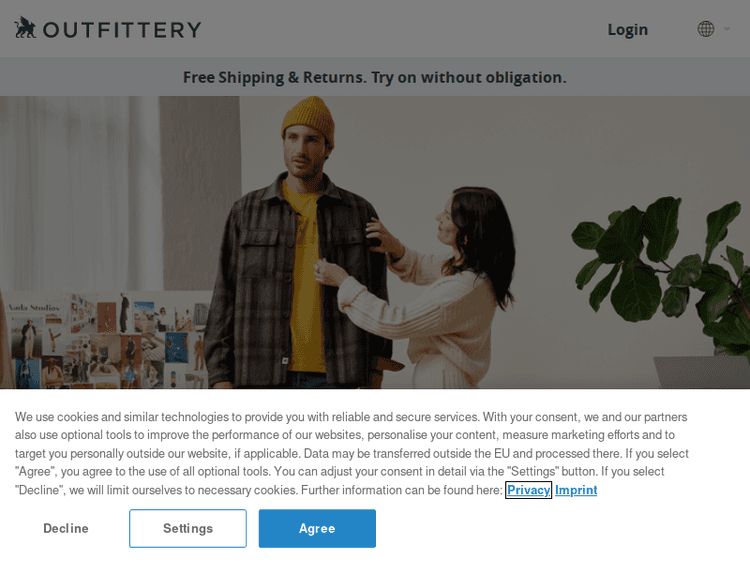Open cookie Settings
750x563 pixels.
[188, 528]
